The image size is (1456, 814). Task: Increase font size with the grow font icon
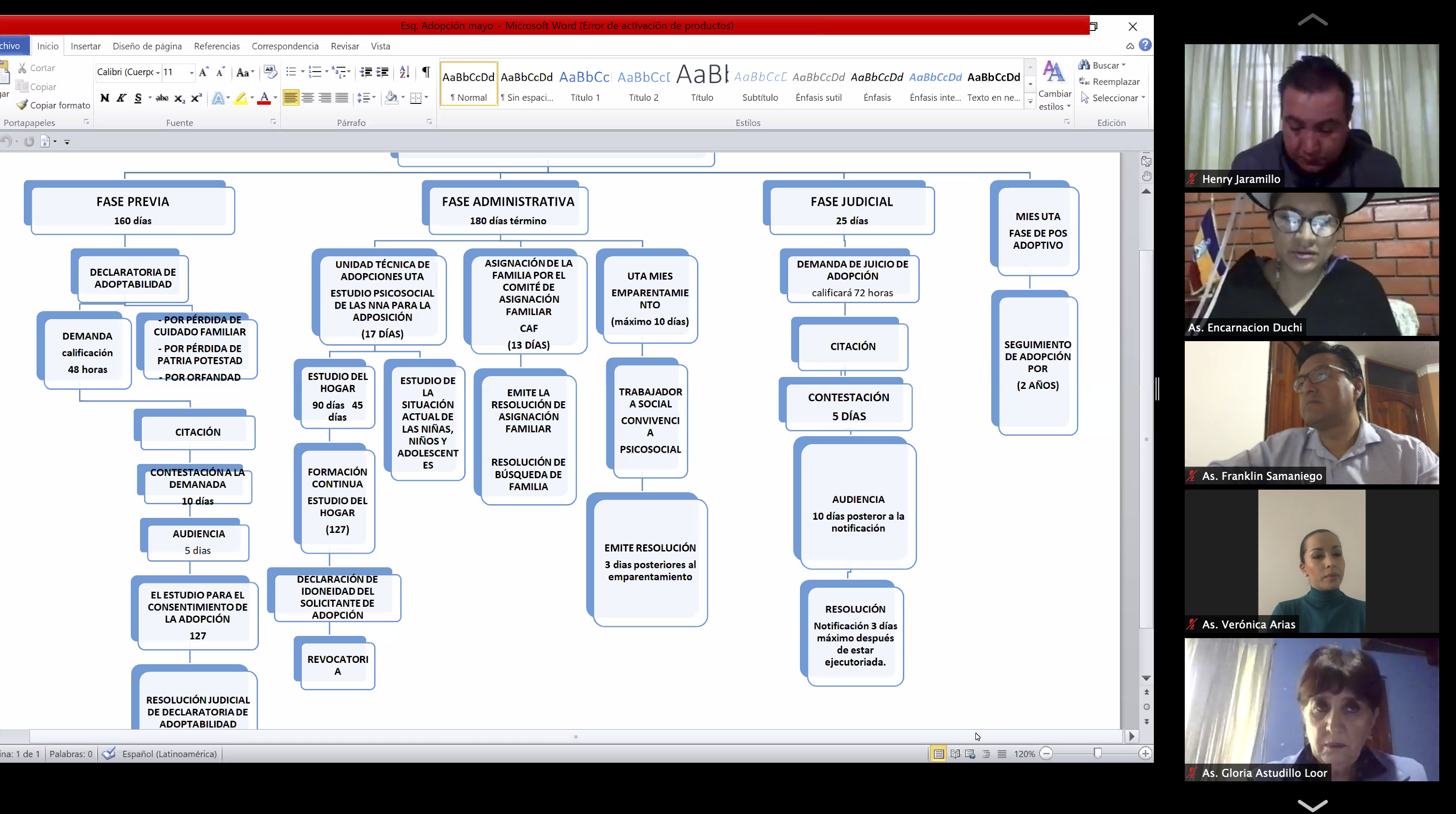(204, 72)
